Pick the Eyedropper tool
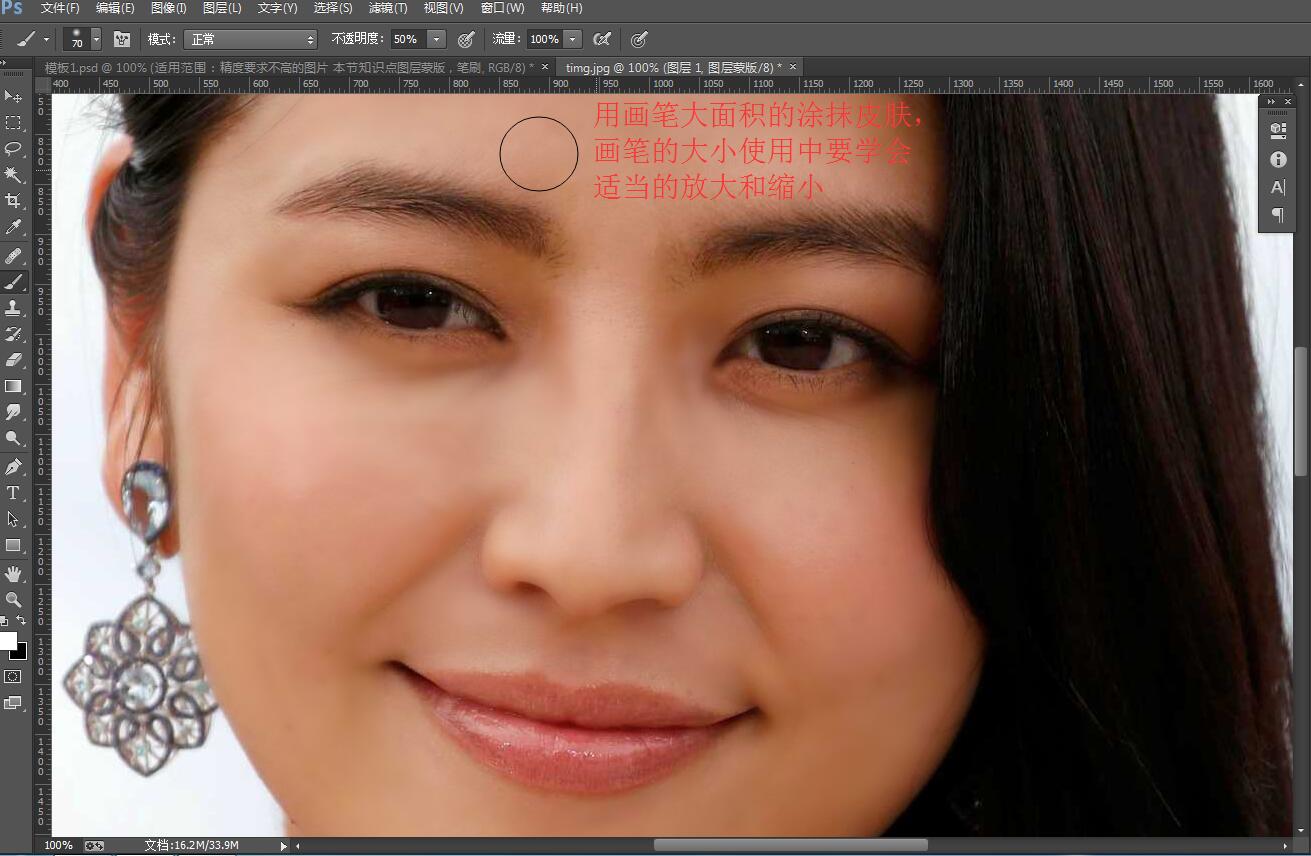1311x856 pixels. pyautogui.click(x=13, y=228)
